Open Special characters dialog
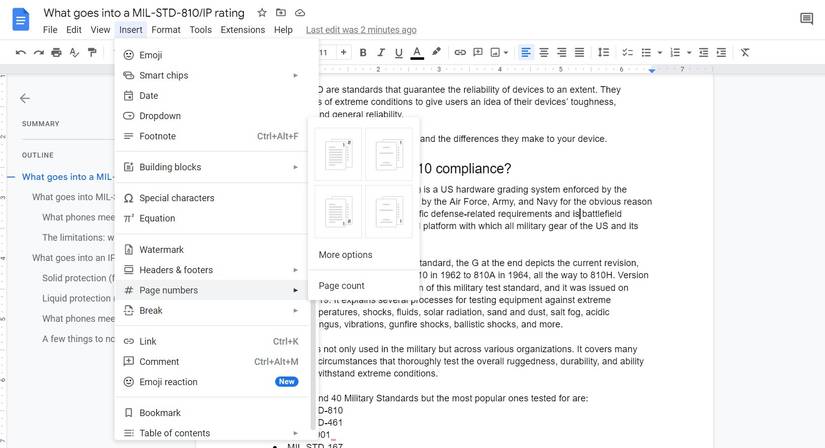Screen dimensions: 825x448 [211, 198]
